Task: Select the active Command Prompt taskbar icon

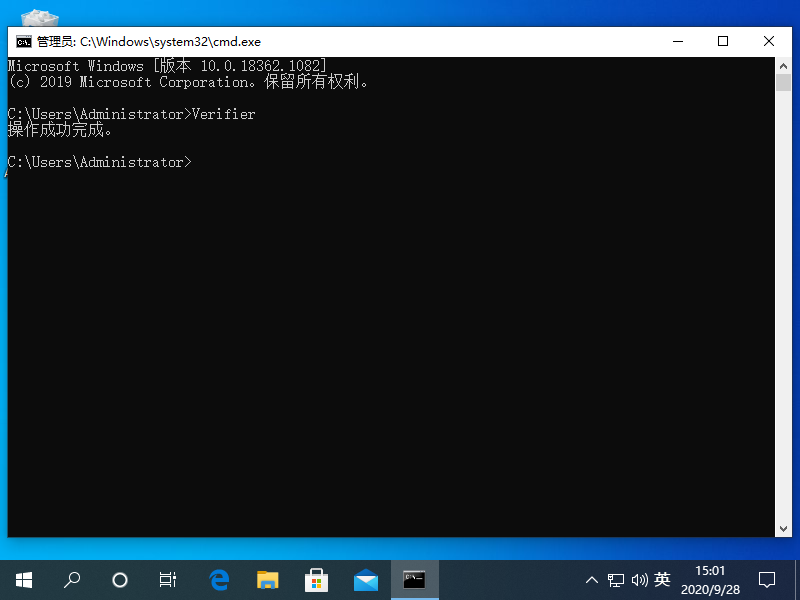Action: click(414, 579)
